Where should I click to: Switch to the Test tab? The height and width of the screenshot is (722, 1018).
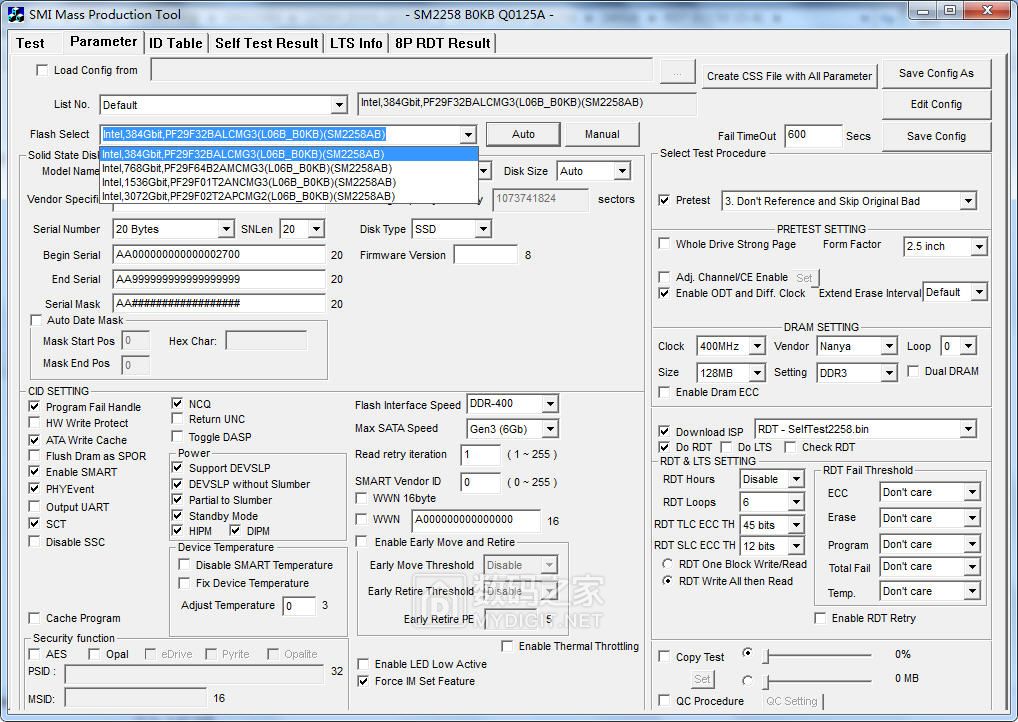click(x=30, y=44)
